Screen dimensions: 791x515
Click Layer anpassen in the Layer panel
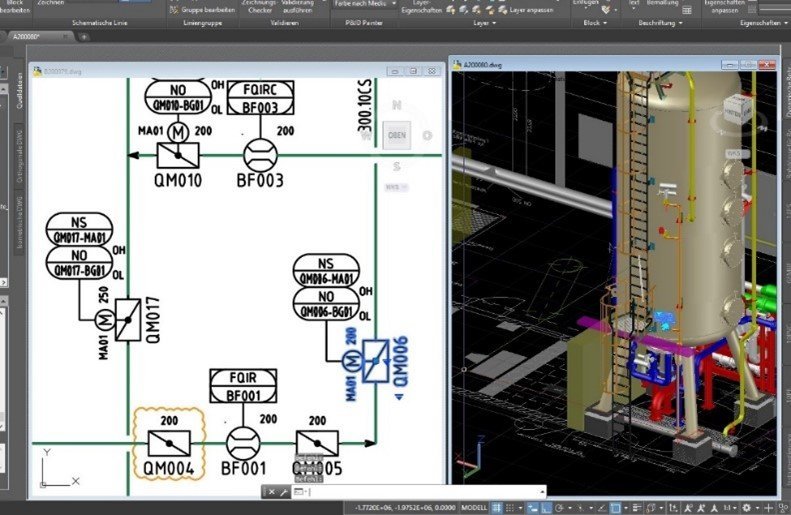coord(524,10)
